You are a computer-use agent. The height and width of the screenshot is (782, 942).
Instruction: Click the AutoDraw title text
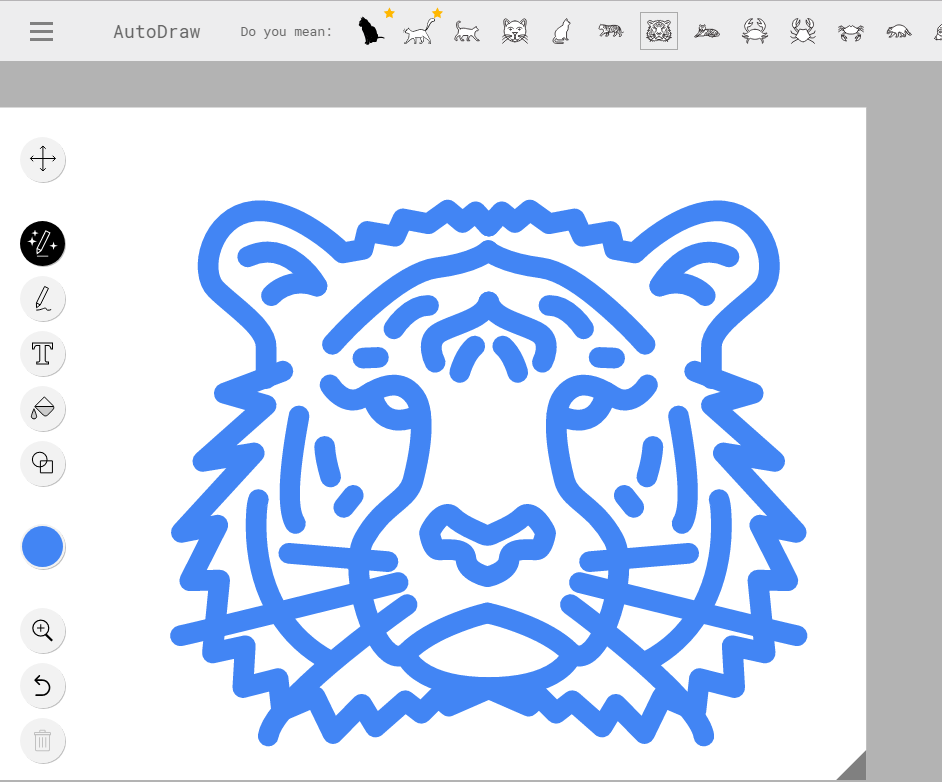coord(157,32)
